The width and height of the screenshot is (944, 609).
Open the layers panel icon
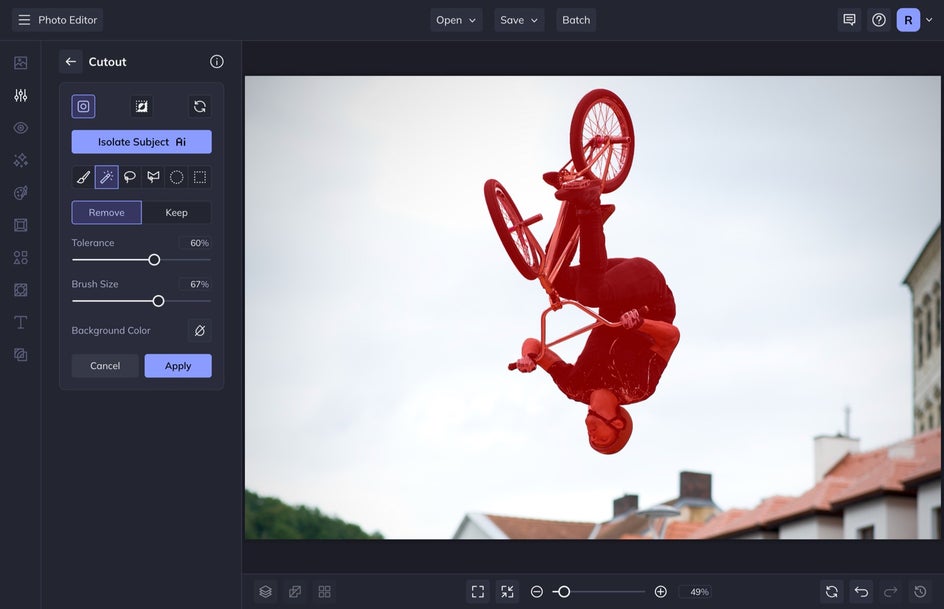pos(265,592)
